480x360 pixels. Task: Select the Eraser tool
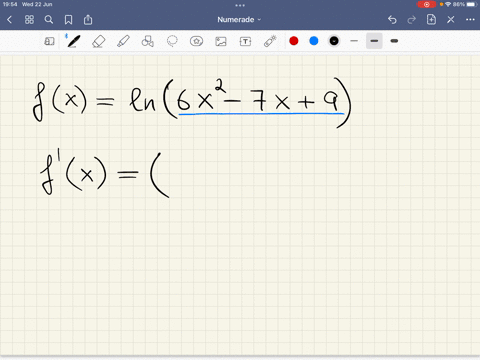coord(99,41)
